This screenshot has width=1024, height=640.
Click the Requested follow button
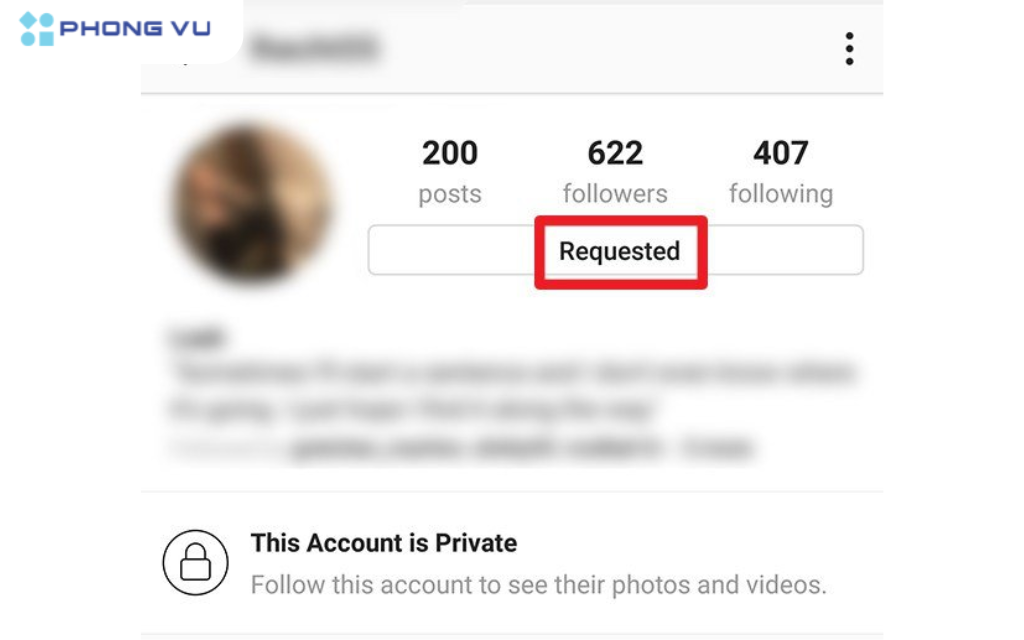coord(619,251)
